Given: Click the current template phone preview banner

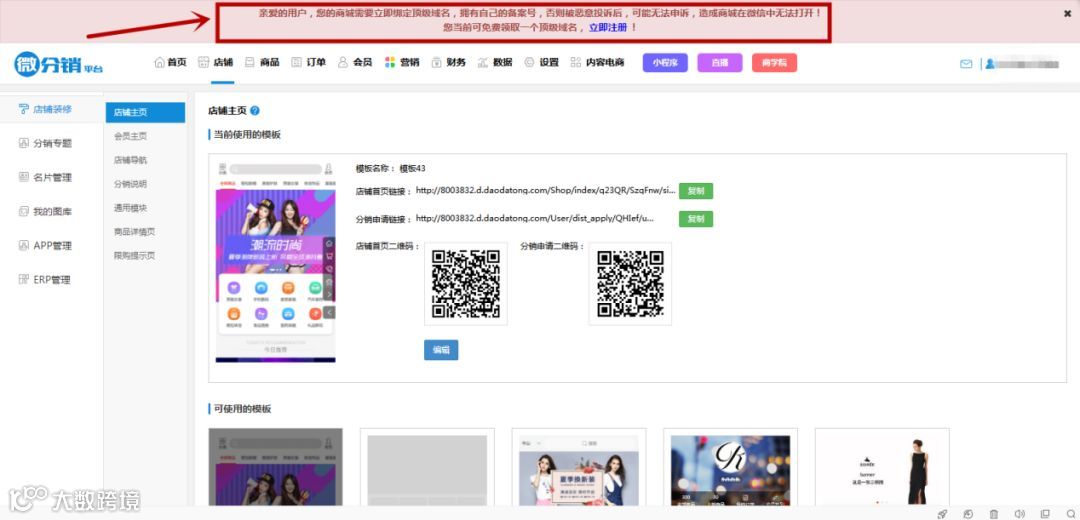Looking at the screenshot, I should tap(276, 231).
